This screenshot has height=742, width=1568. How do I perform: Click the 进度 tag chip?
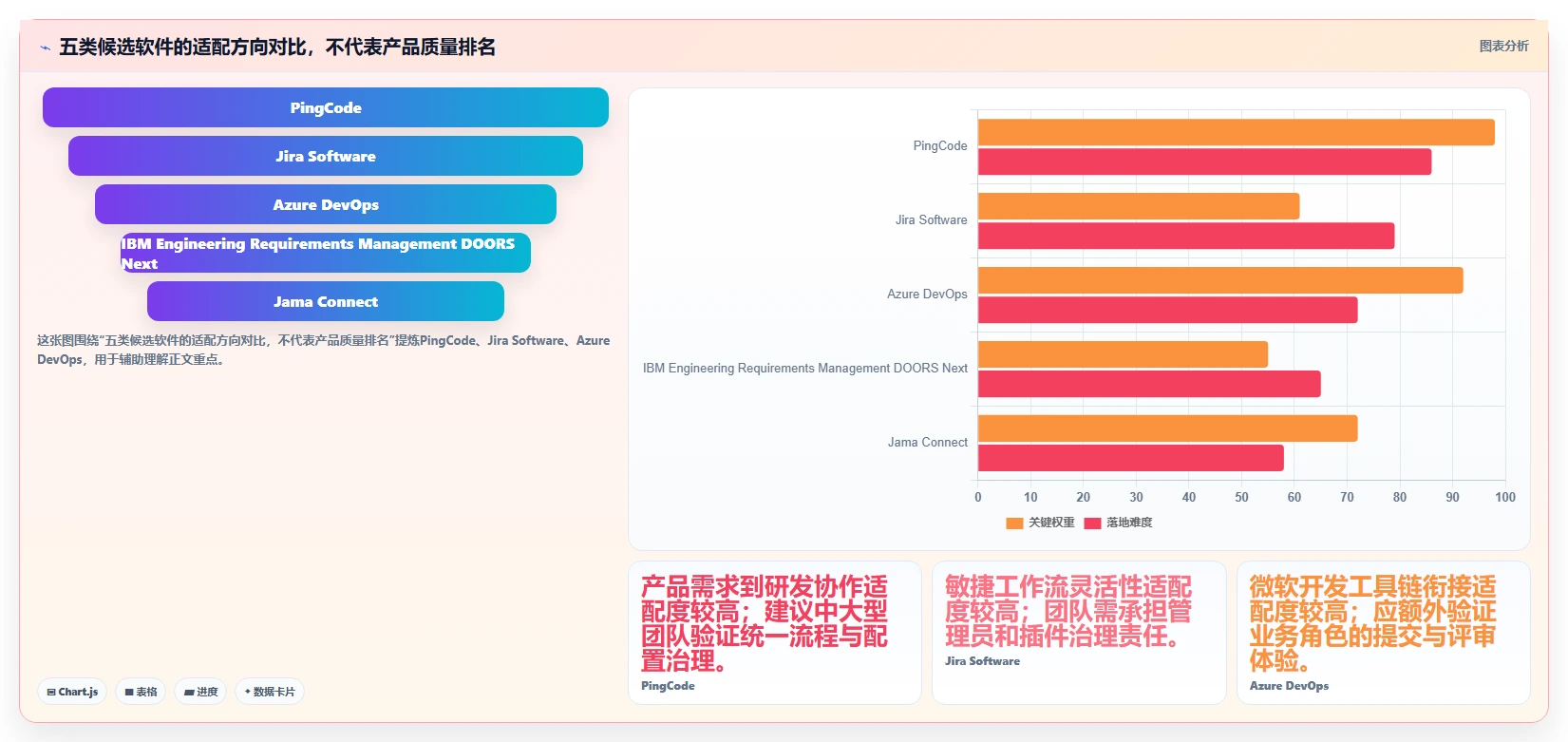(200, 692)
